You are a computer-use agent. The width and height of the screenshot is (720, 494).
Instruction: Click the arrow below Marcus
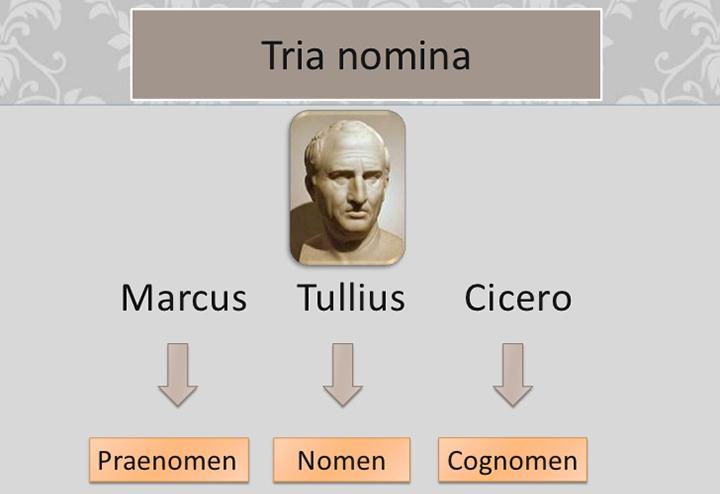(x=178, y=374)
